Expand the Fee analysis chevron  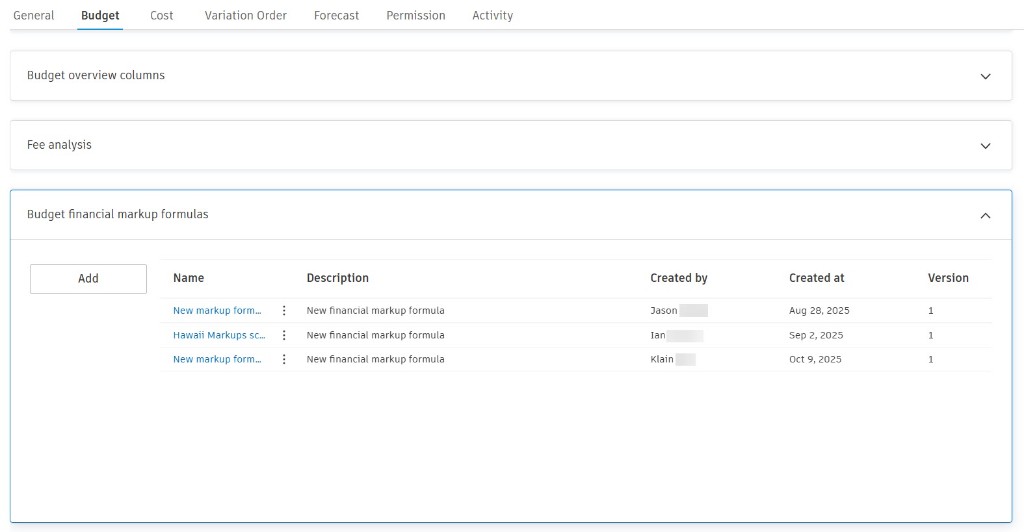pos(985,146)
